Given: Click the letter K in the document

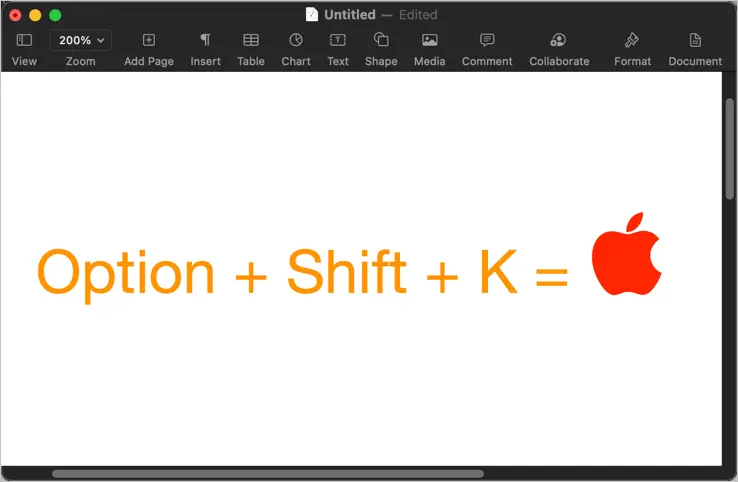Looking at the screenshot, I should click(499, 272).
